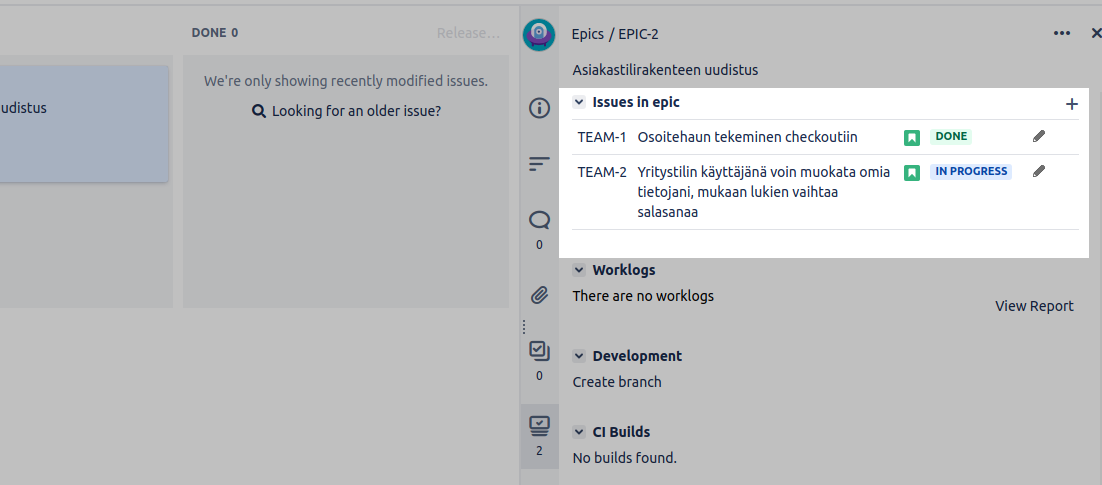Collapse the Worklogs section
The width and height of the screenshot is (1102, 485).
coord(579,270)
